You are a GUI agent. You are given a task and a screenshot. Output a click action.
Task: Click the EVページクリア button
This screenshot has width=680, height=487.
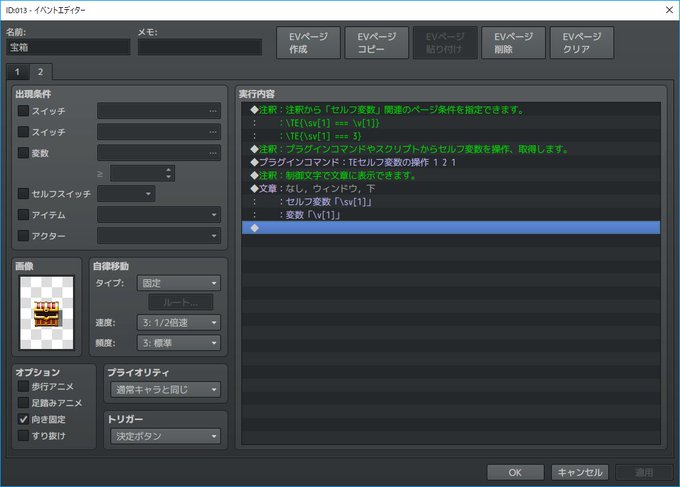point(582,42)
